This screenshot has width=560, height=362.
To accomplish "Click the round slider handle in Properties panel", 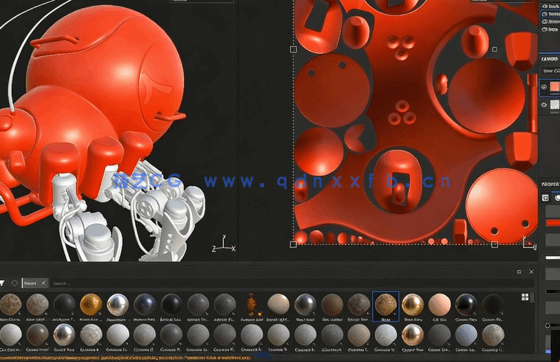I will point(548,325).
